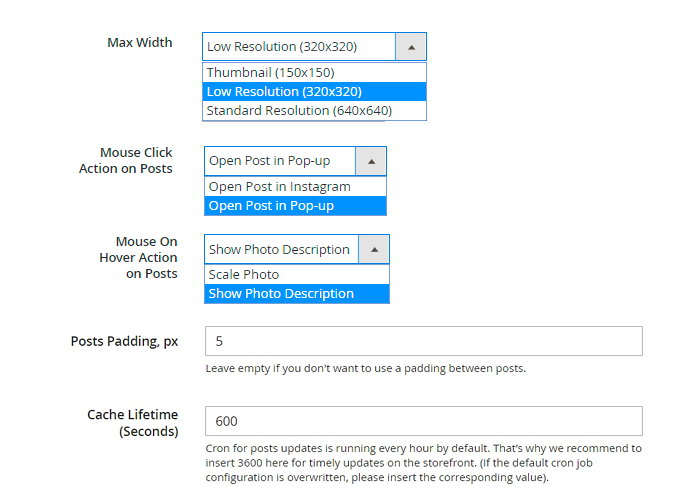Viewport: 679px width, 500px height.
Task: Open the Mouse Click Action select box
Action: tap(282, 161)
